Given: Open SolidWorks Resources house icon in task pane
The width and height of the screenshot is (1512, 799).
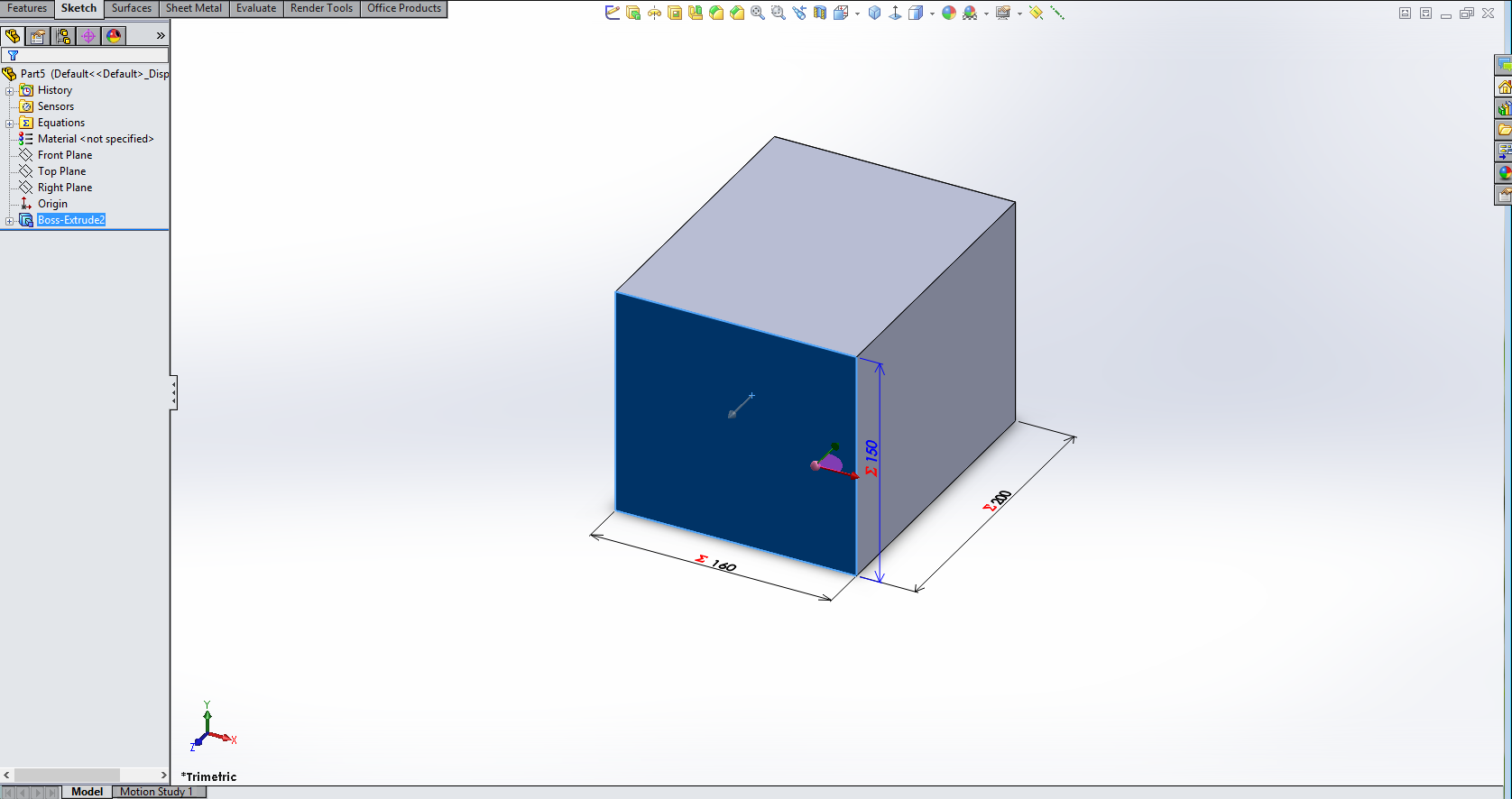Looking at the screenshot, I should pos(1504,87).
